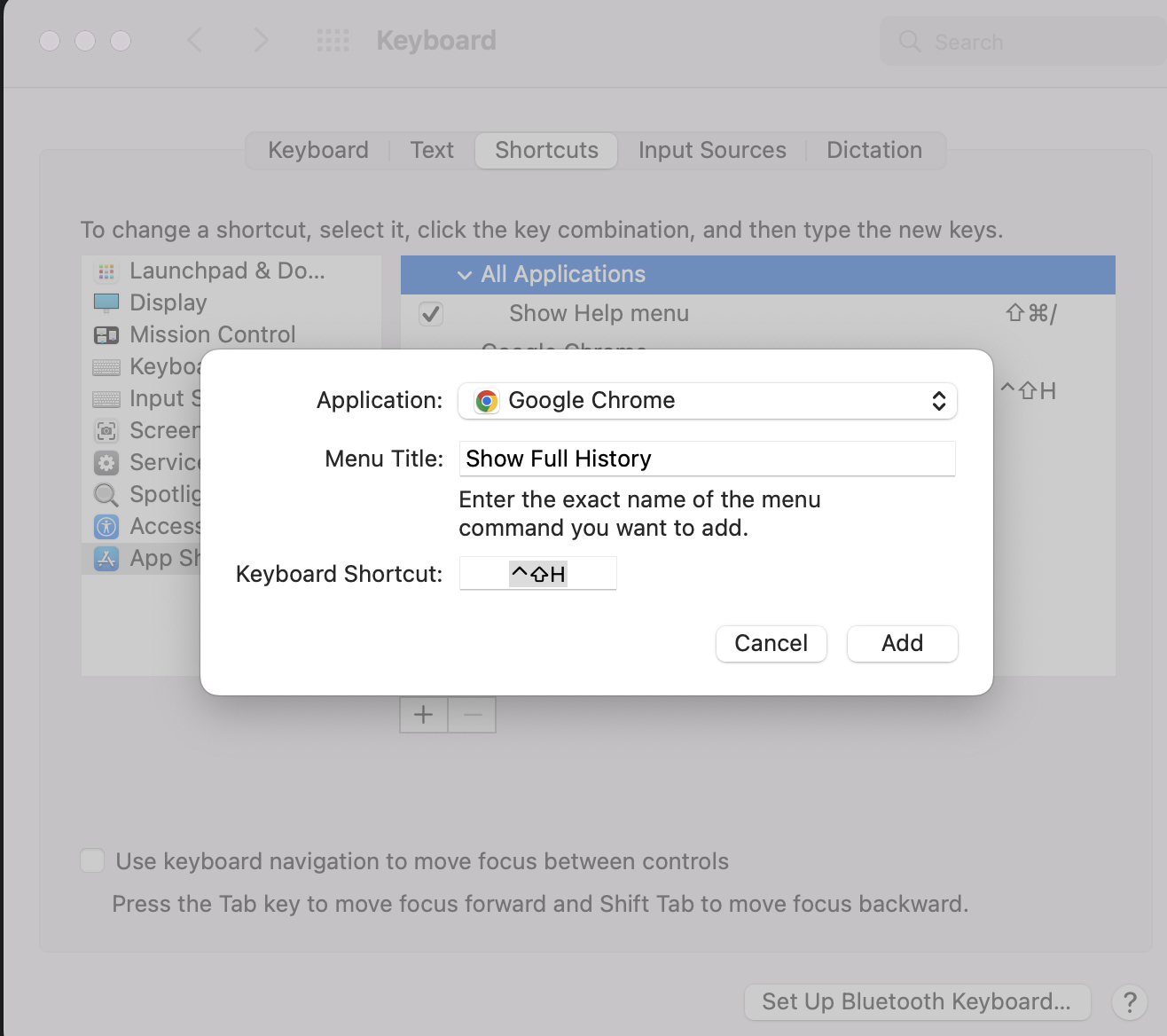Select the Mission Control category icon
The height and width of the screenshot is (1036, 1167).
click(106, 335)
